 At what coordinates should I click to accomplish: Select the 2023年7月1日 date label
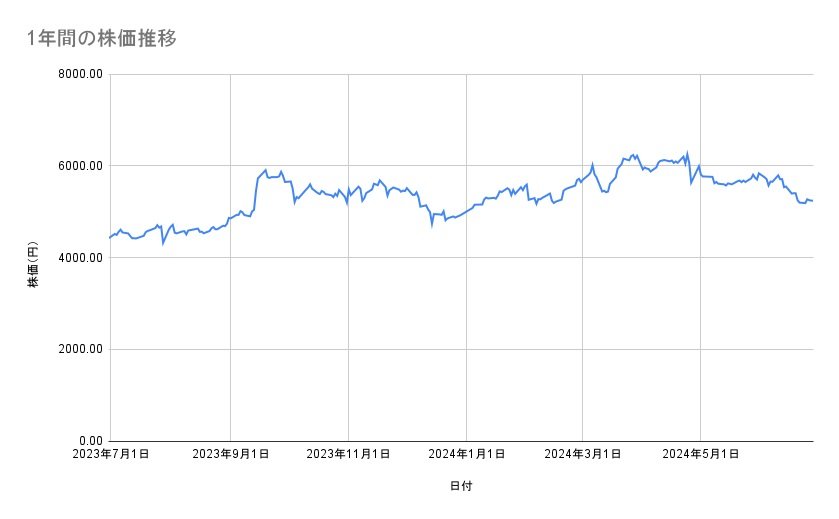coord(110,455)
